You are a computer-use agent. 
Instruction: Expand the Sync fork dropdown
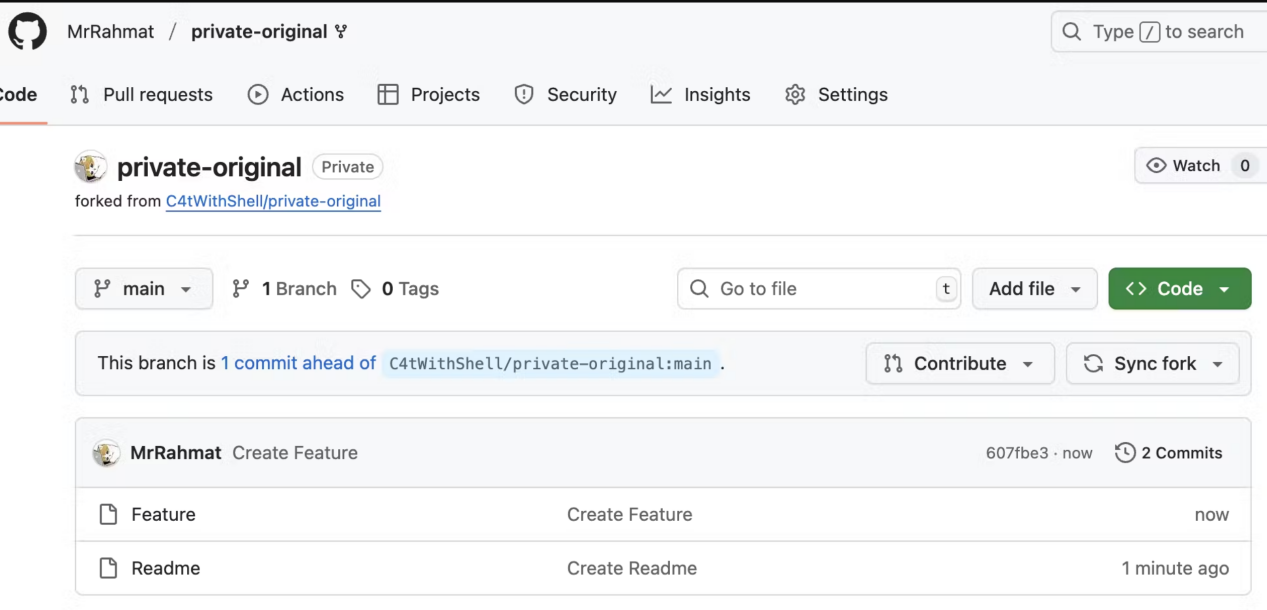(x=1152, y=364)
